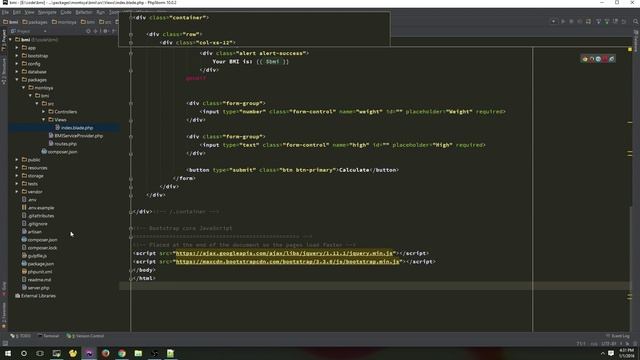
Task: Click the Search Everywhere magnifier icon
Action: coord(636,21)
